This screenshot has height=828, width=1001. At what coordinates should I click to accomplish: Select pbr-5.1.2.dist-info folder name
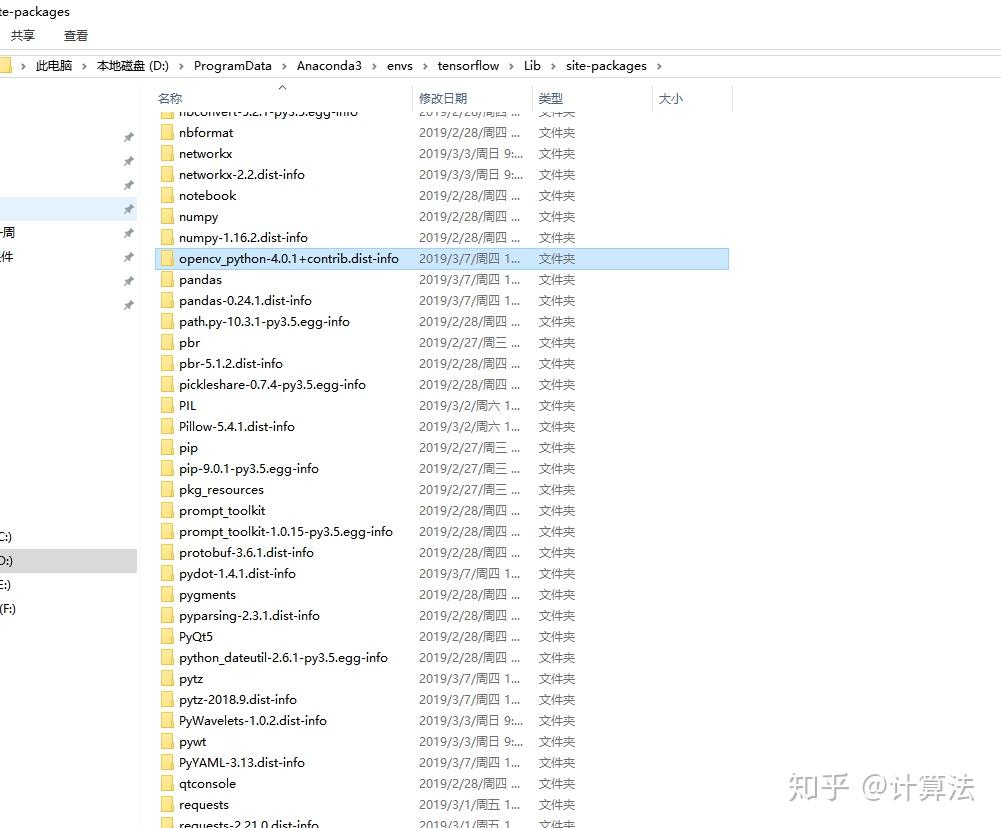230,363
